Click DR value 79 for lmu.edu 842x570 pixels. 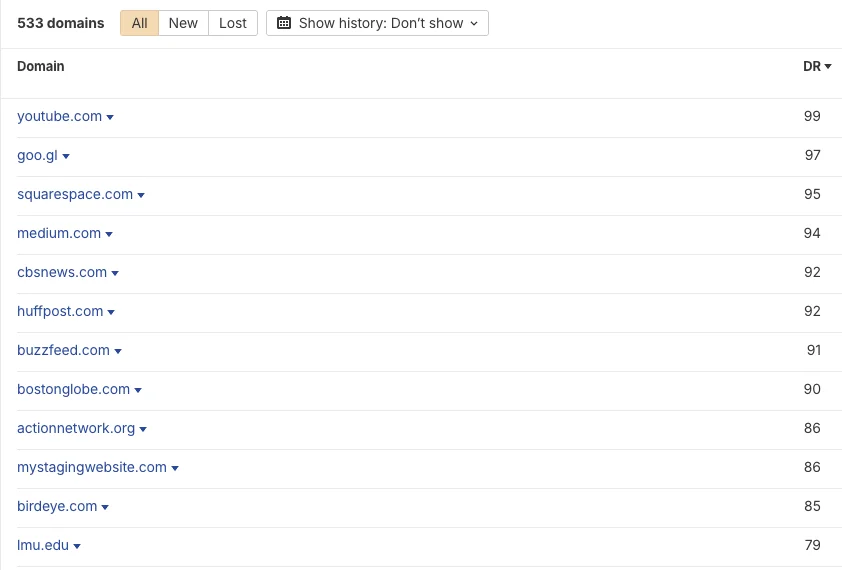click(x=812, y=545)
